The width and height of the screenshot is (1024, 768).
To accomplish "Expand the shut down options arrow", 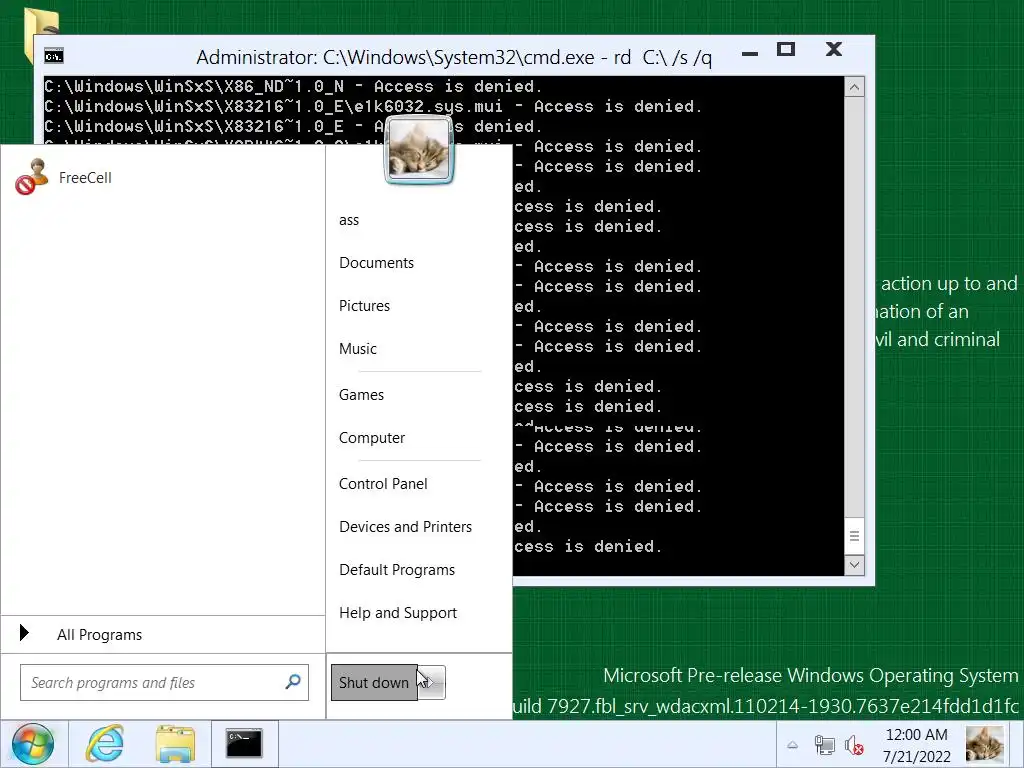I will (x=432, y=682).
